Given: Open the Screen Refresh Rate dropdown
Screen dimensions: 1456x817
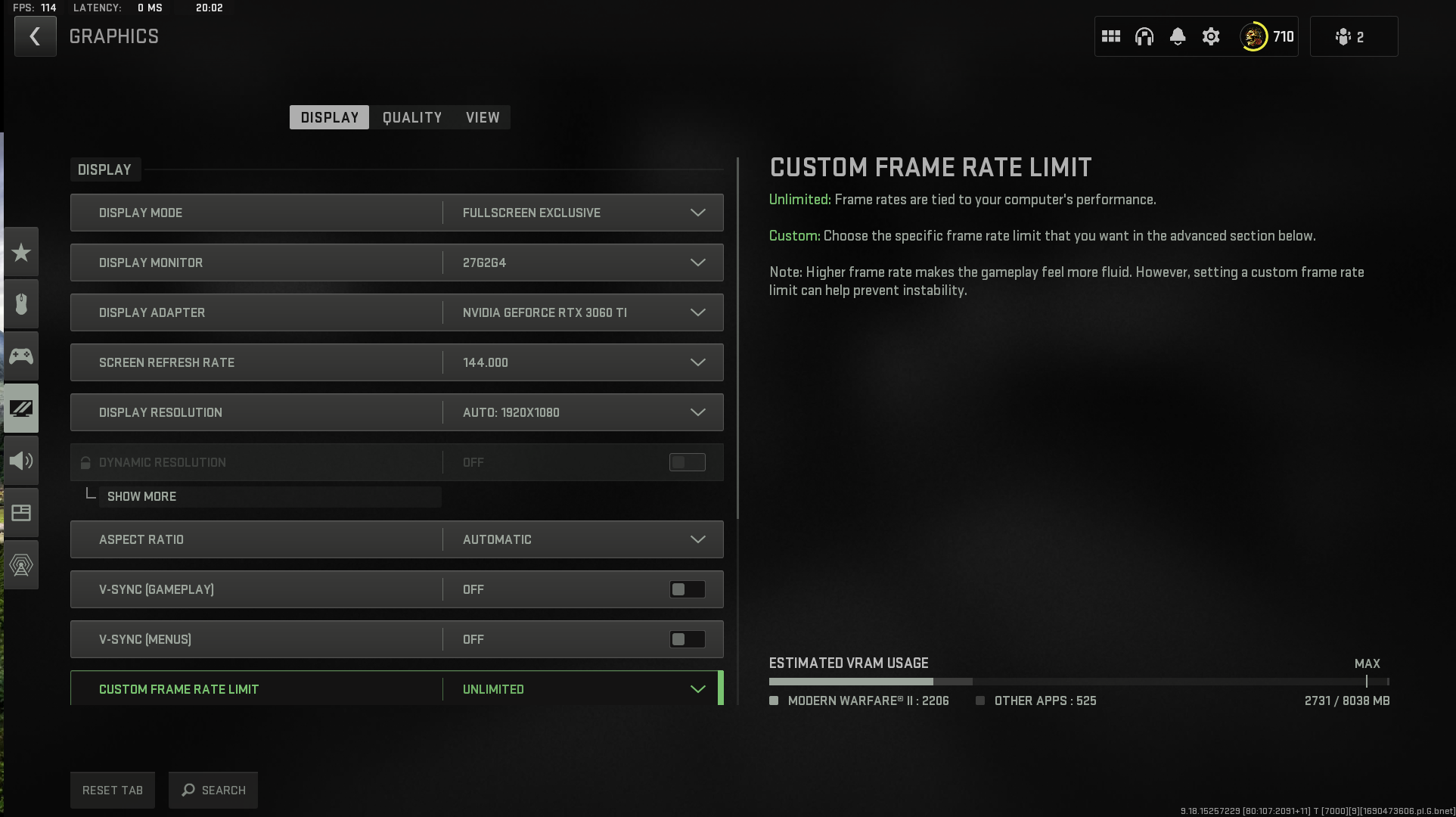Looking at the screenshot, I should point(697,362).
